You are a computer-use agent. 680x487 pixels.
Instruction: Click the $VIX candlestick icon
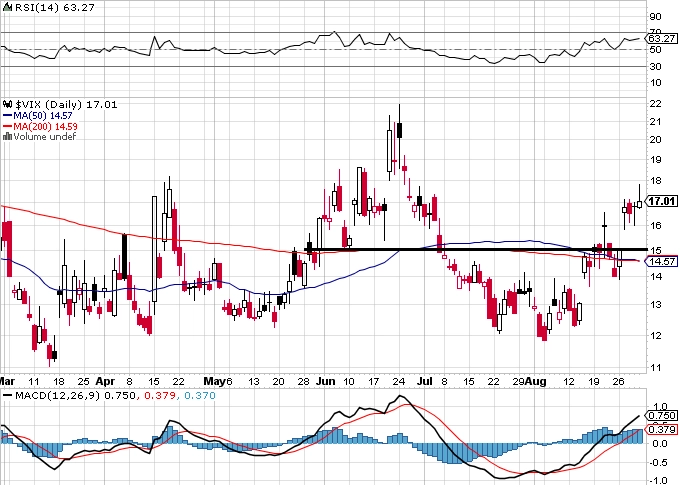[x=7, y=104]
